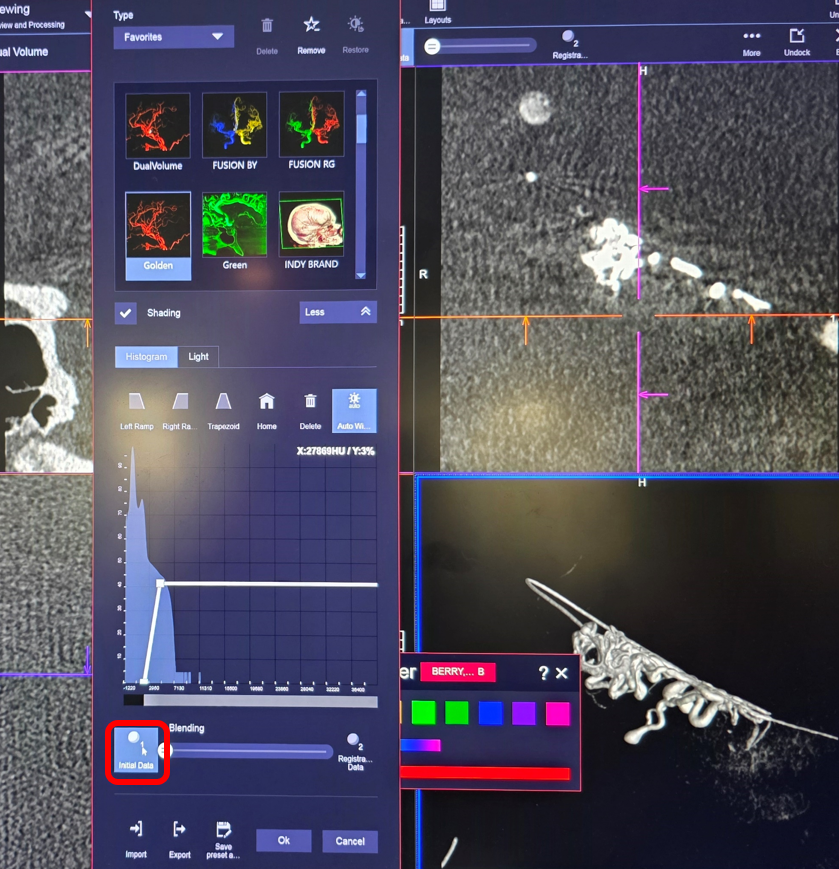Viewport: 839px width, 869px height.
Task: Pick the blue color swatch
Action: point(490,713)
